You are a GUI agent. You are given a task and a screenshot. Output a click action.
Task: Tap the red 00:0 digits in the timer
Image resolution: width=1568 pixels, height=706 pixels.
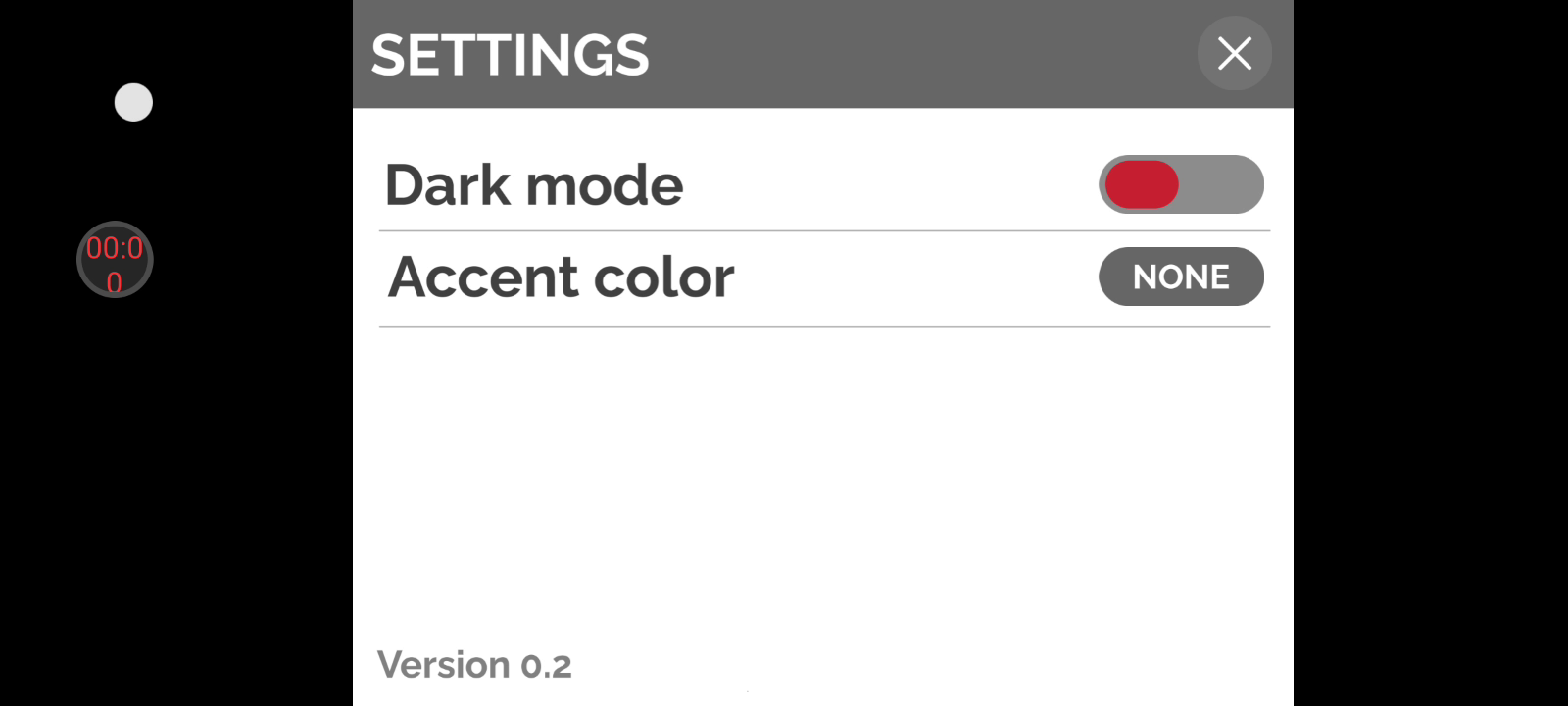coord(115,248)
